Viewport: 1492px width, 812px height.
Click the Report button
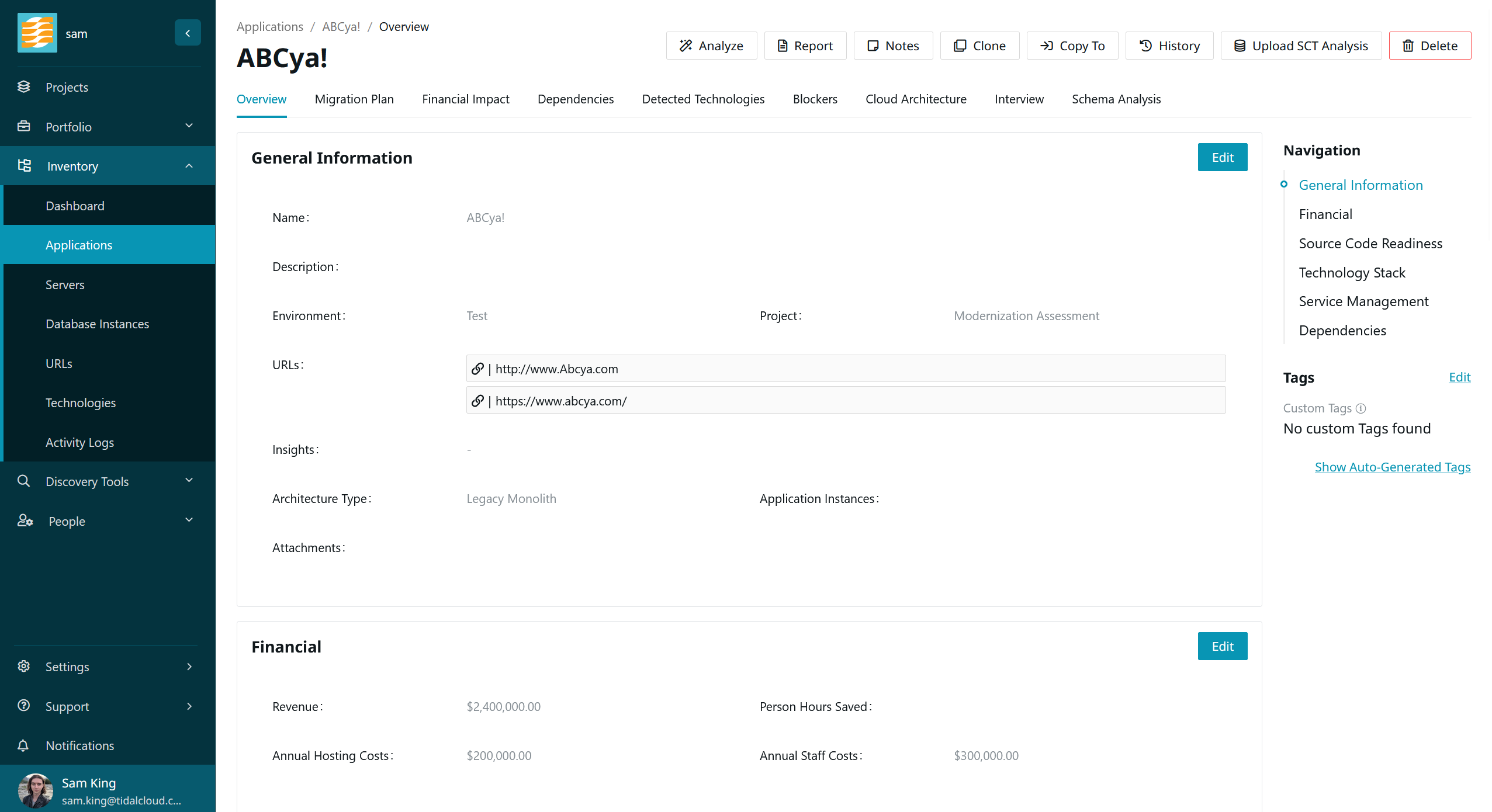coord(805,46)
